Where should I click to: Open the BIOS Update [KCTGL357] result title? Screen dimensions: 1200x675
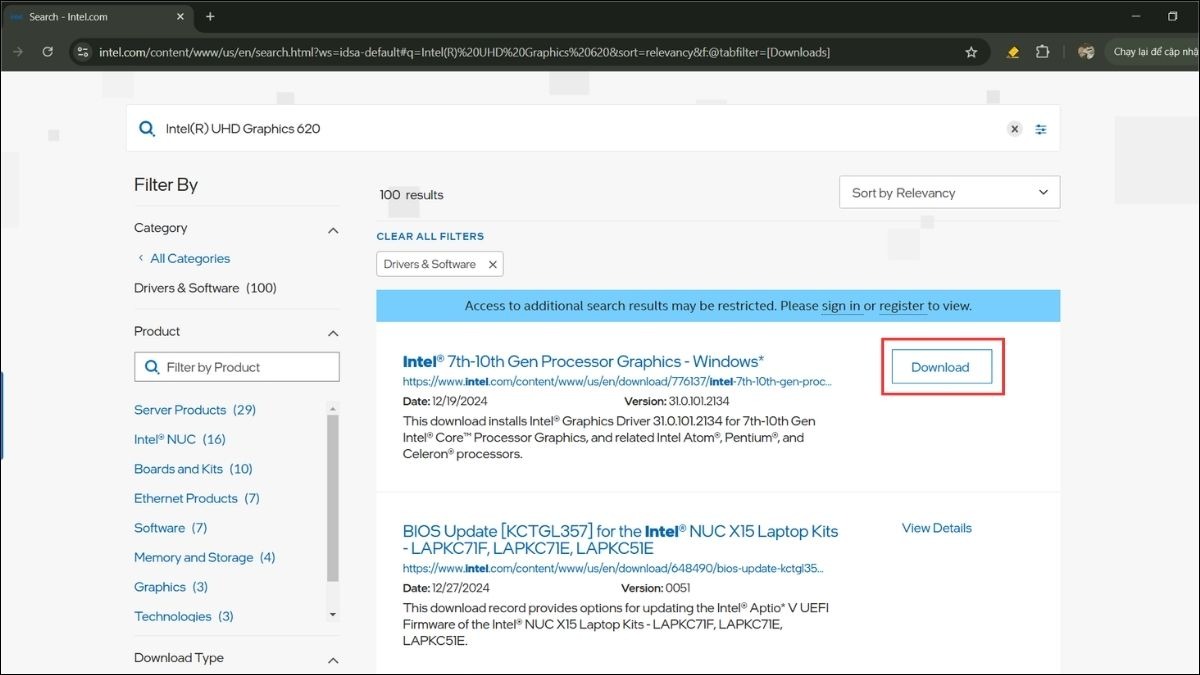pyautogui.click(x=620, y=539)
